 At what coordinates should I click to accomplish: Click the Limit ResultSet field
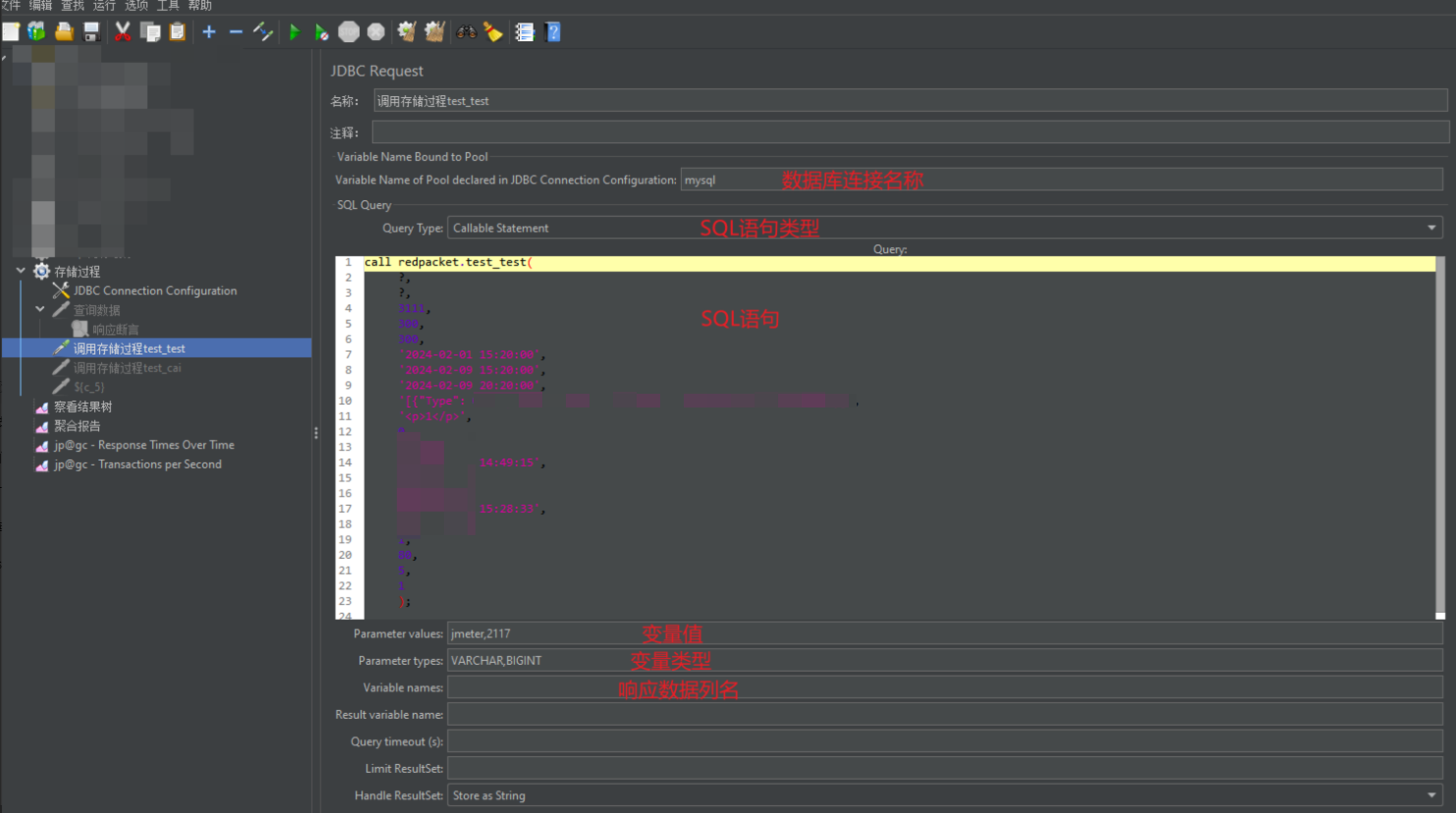pos(944,769)
